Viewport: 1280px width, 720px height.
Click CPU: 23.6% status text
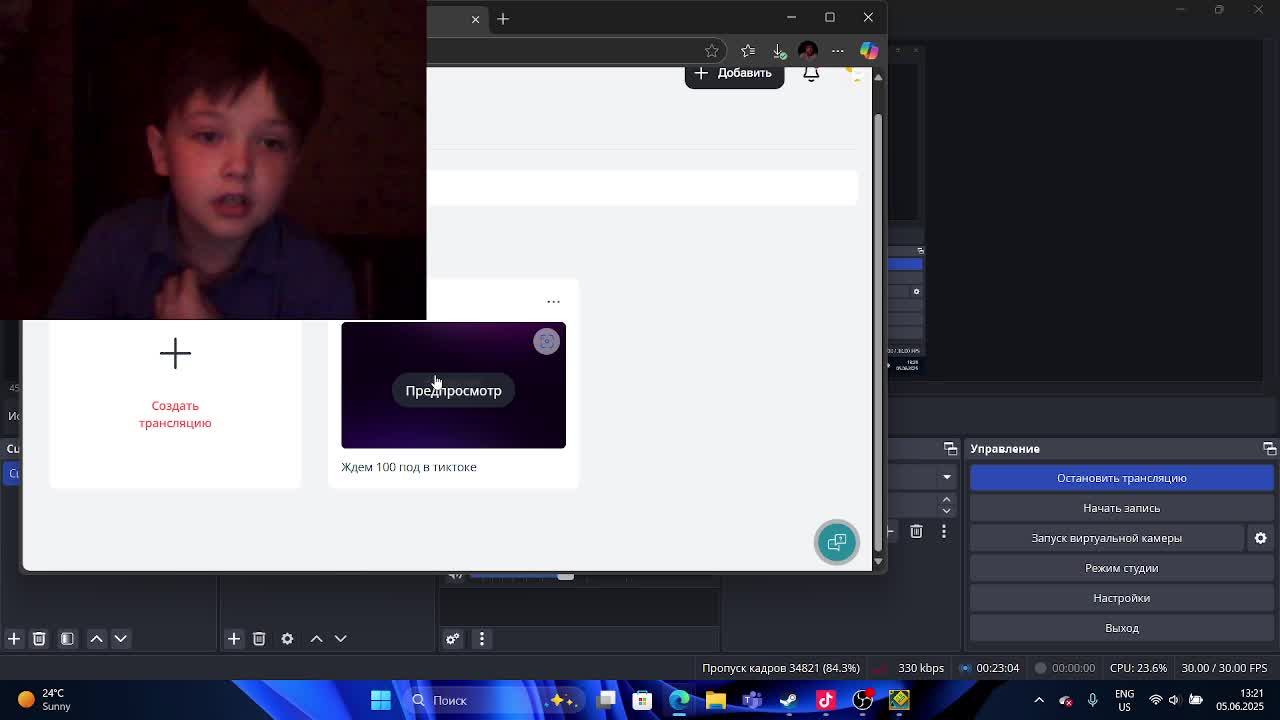click(x=1138, y=668)
